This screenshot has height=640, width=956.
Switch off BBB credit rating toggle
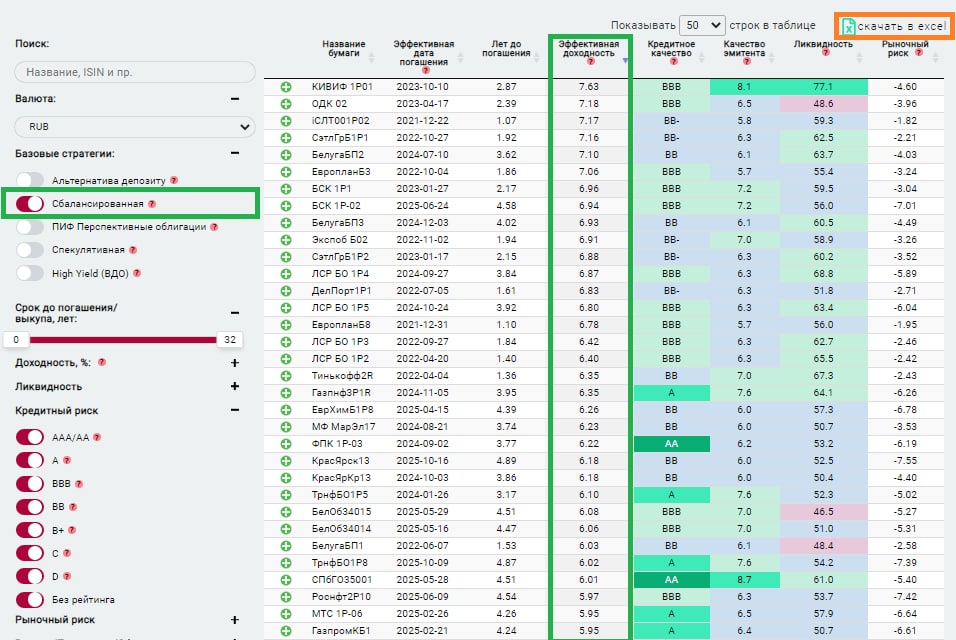(30, 484)
